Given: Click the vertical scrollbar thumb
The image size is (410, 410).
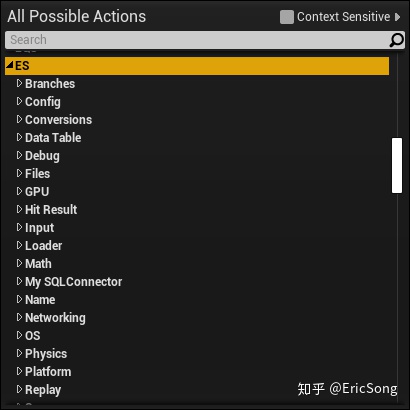Looking at the screenshot, I should pos(397,165).
